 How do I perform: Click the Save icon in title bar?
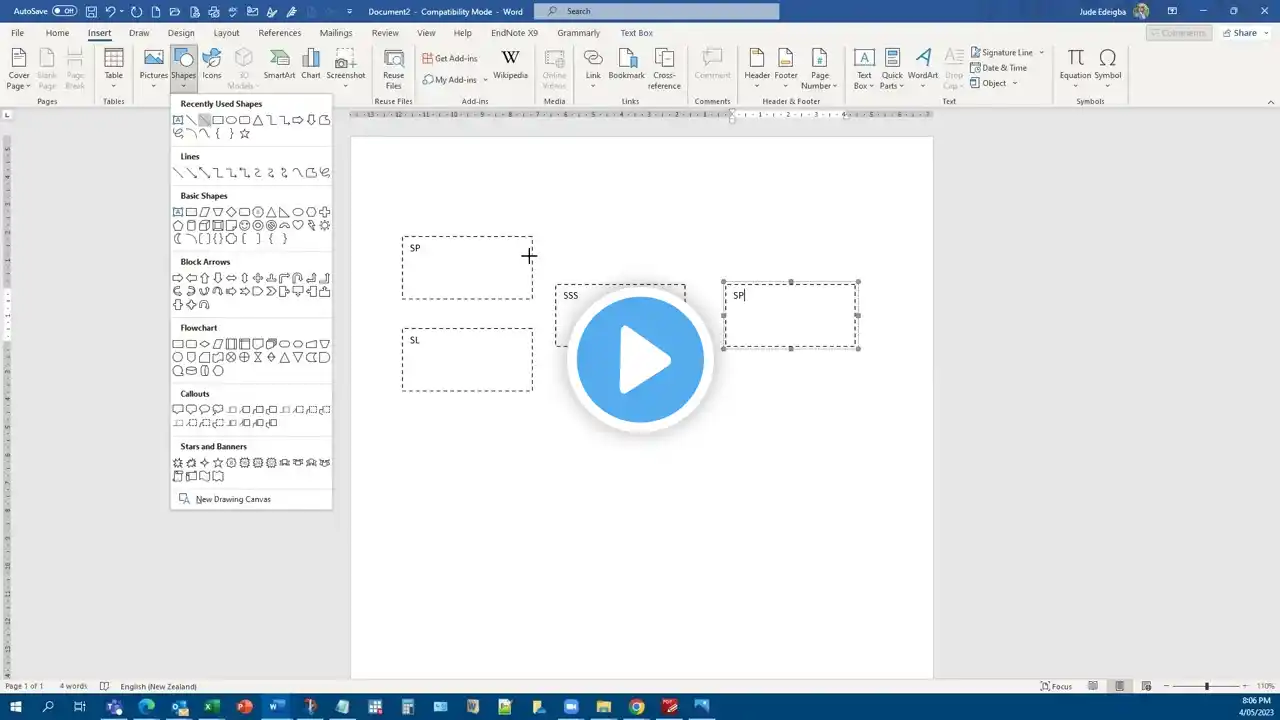(91, 11)
